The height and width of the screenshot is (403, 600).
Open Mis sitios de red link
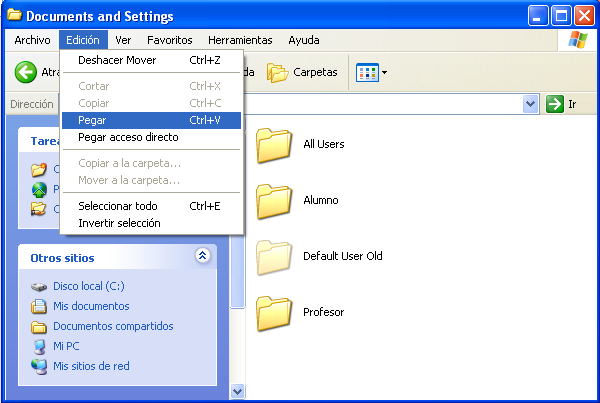pos(91,366)
